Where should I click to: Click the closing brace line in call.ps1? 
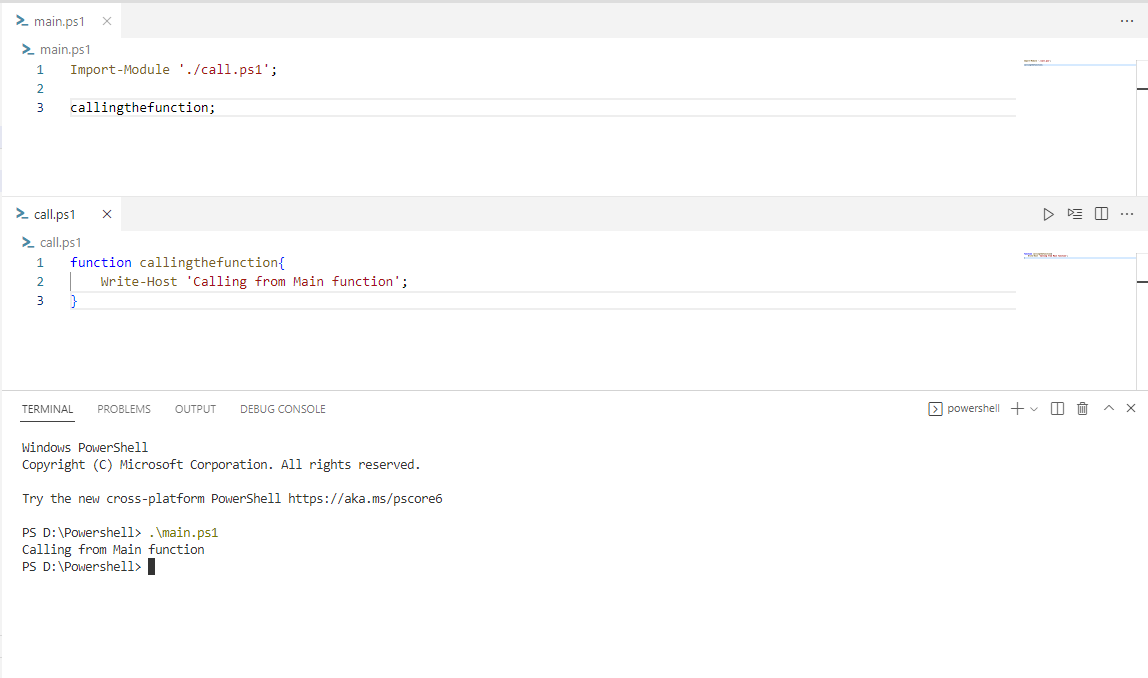[74, 301]
